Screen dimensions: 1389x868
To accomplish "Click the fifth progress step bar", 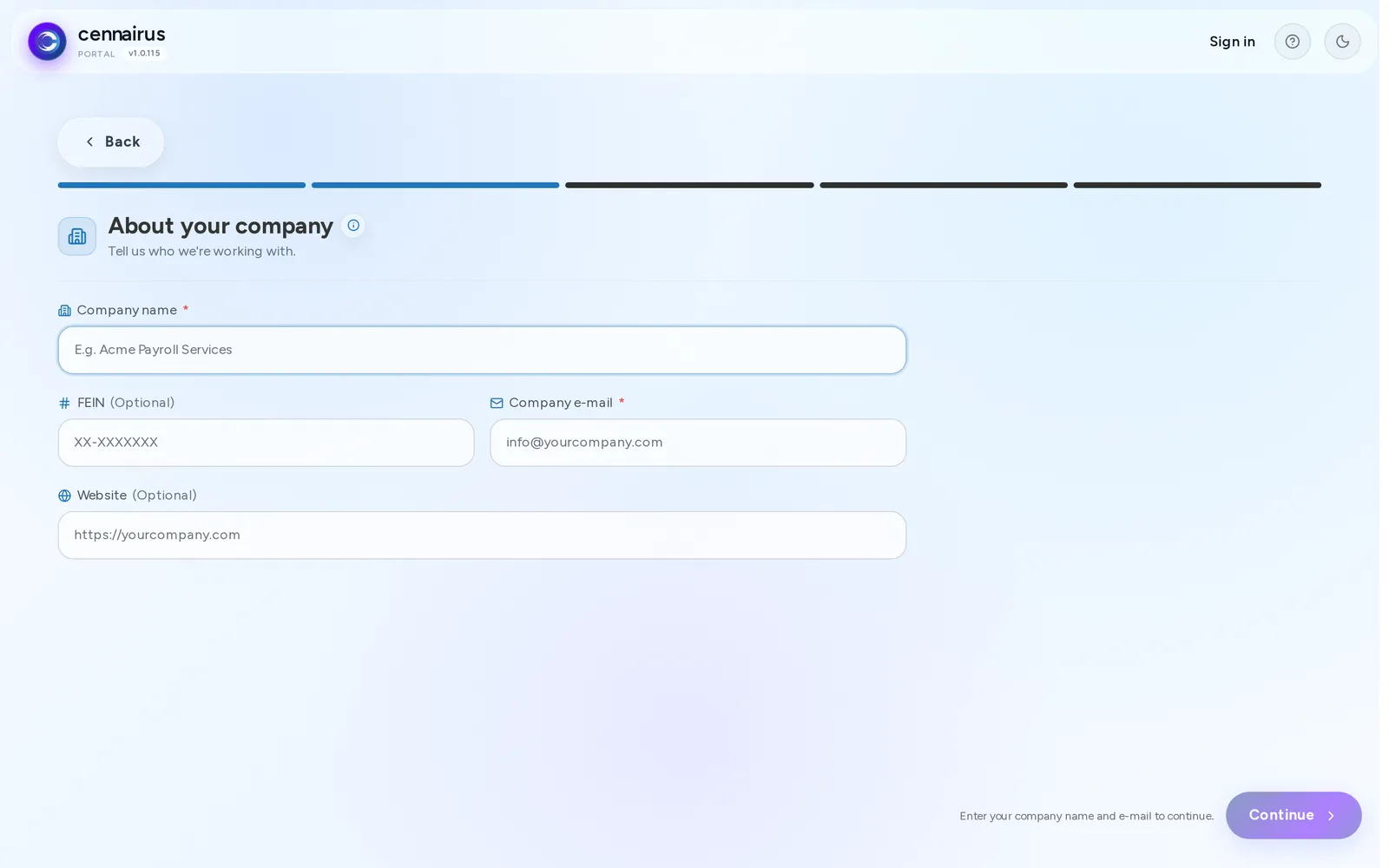I will [x=1197, y=185].
